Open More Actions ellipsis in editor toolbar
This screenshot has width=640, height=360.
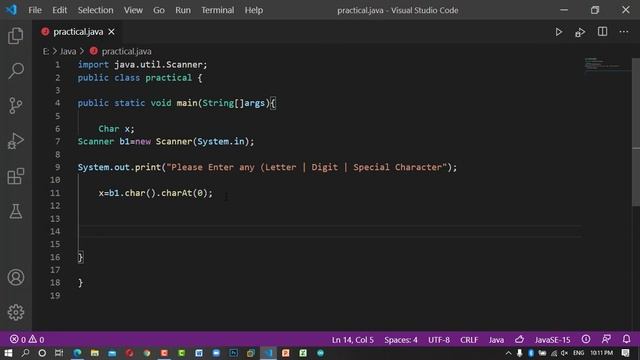point(624,32)
